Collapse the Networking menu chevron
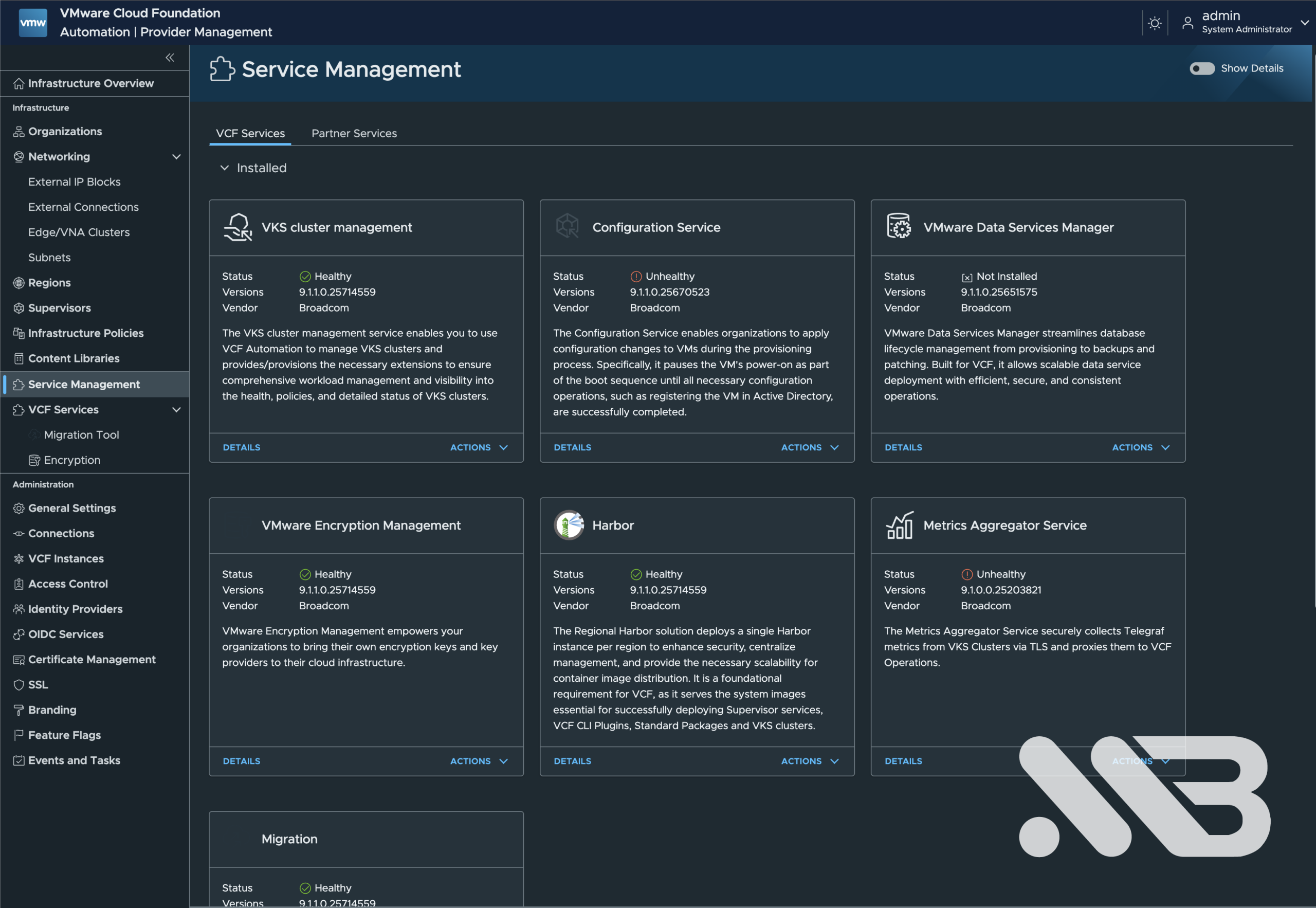This screenshot has width=1316, height=908. [176, 156]
